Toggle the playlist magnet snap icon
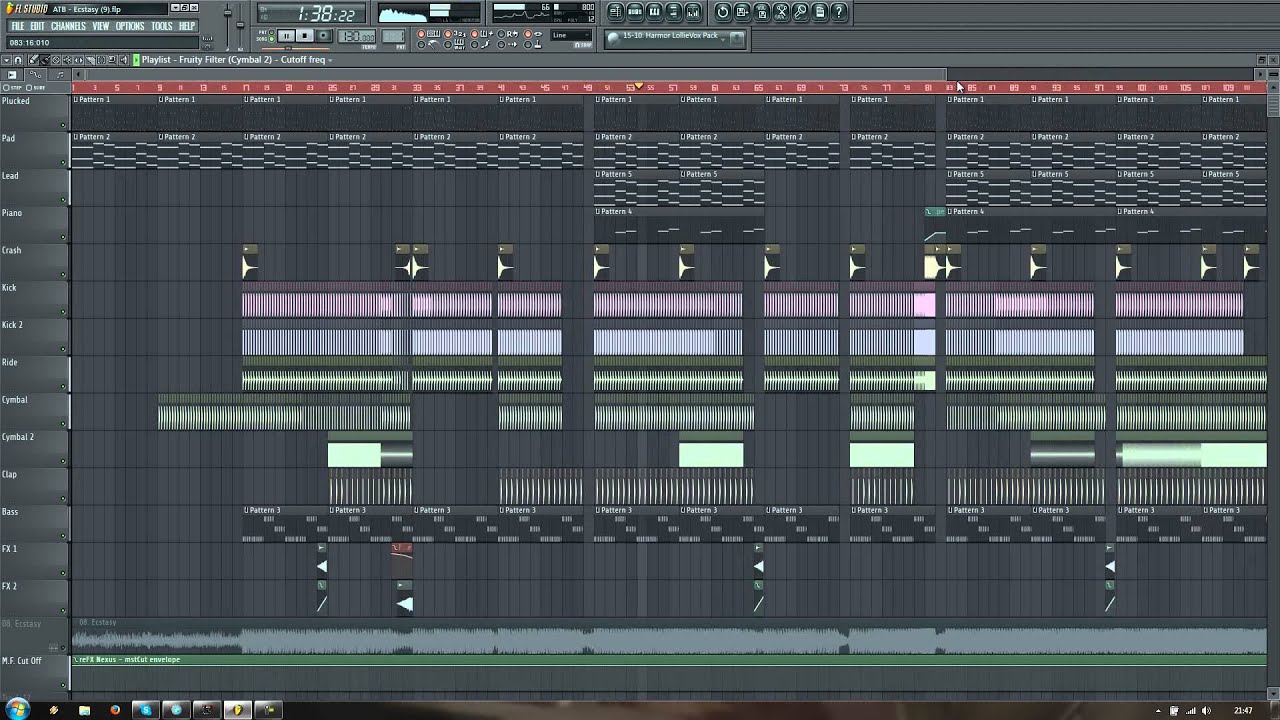 (x=18, y=60)
